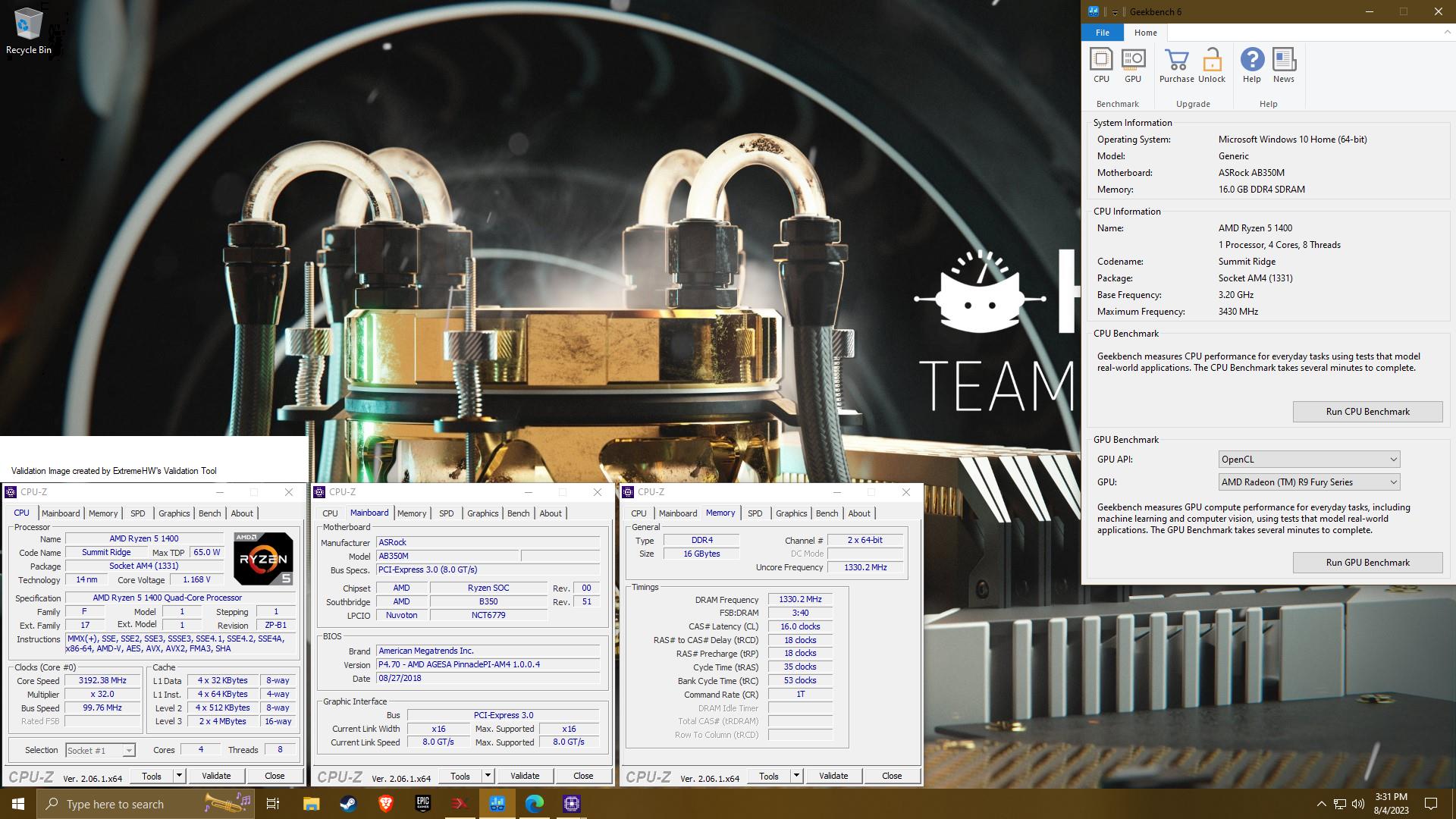The height and width of the screenshot is (819, 1456).
Task: Click the Motherboard value ASRock AB350M in Geekbench
Action: [x=1251, y=173]
